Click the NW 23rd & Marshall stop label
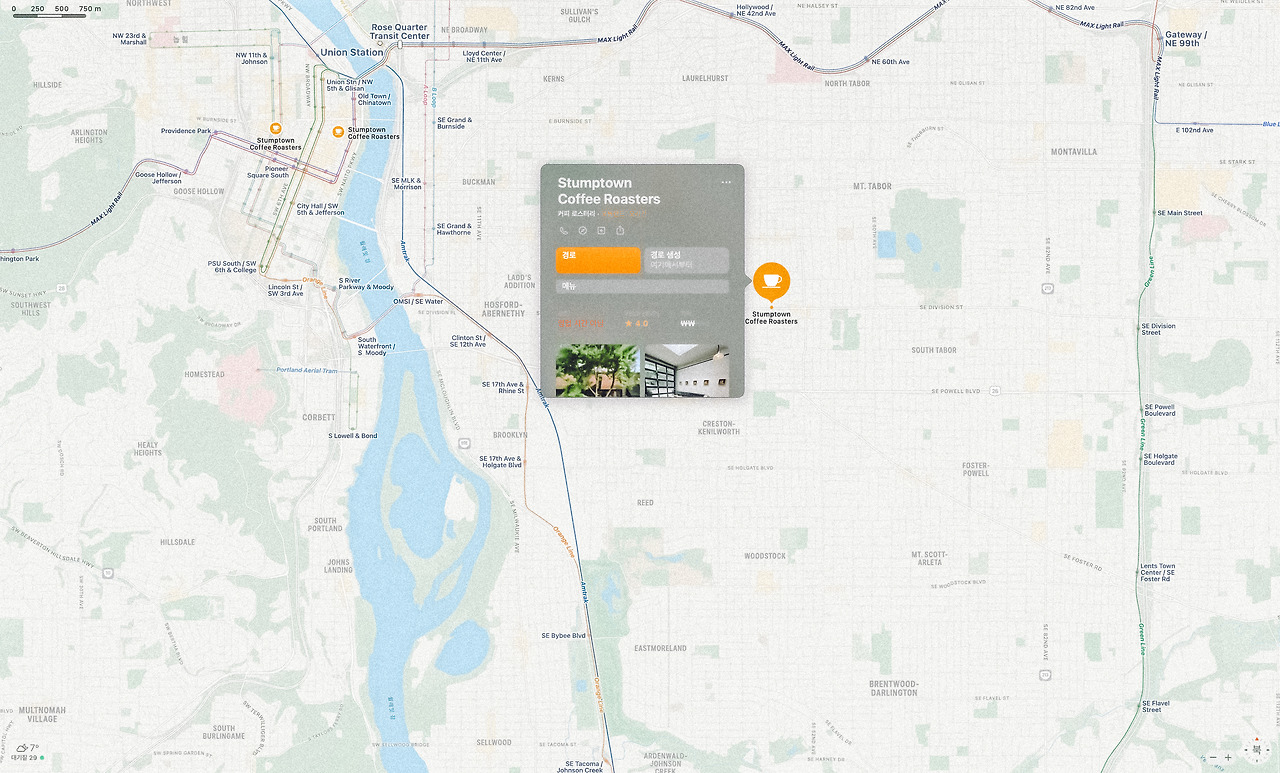Viewport: 1280px width, 773px height. tap(129, 39)
